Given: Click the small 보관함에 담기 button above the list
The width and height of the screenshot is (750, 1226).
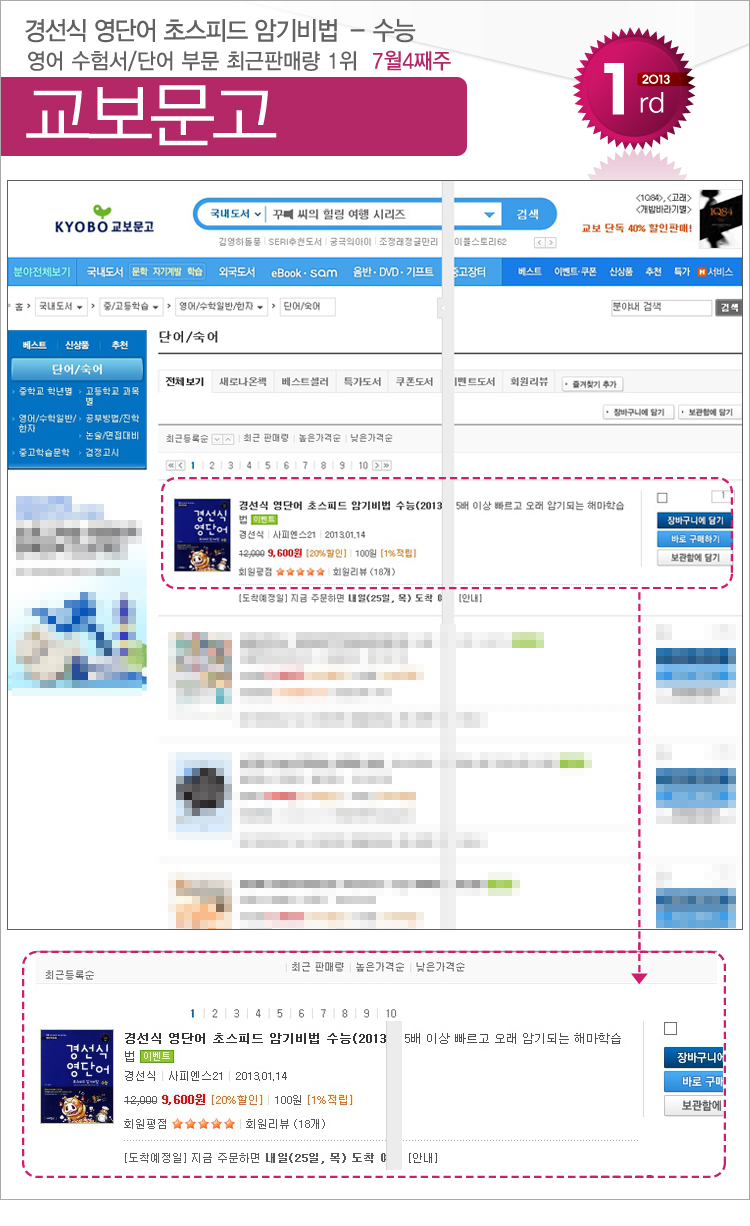Looking at the screenshot, I should (x=710, y=412).
